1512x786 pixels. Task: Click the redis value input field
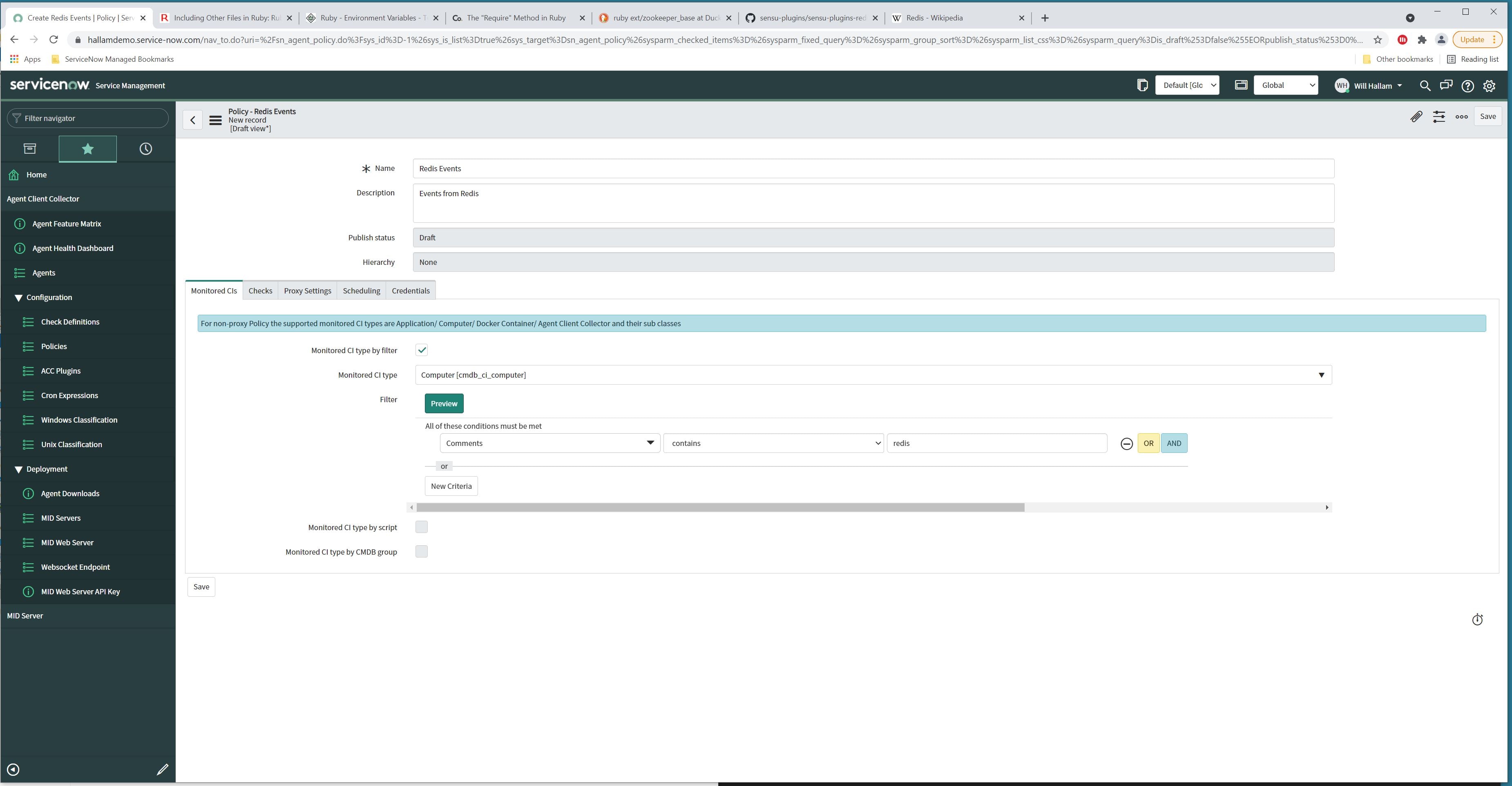click(996, 443)
